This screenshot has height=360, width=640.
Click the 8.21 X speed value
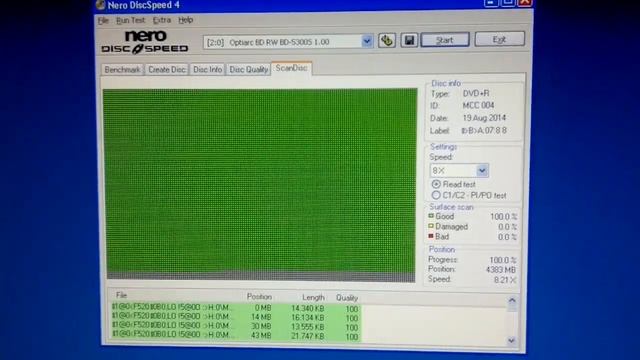coord(505,280)
